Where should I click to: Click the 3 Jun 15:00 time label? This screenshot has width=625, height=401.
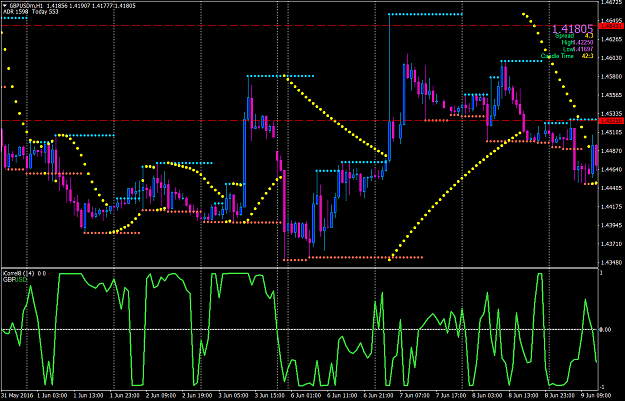[x=269, y=395]
